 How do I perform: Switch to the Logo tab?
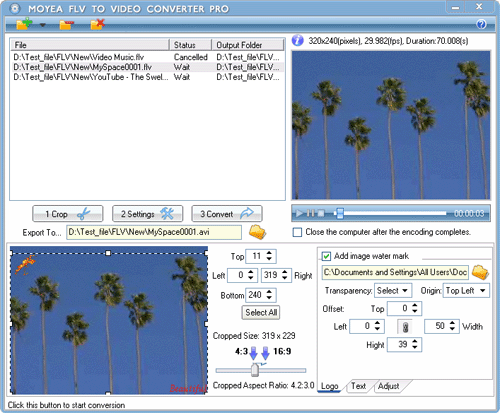point(329,386)
